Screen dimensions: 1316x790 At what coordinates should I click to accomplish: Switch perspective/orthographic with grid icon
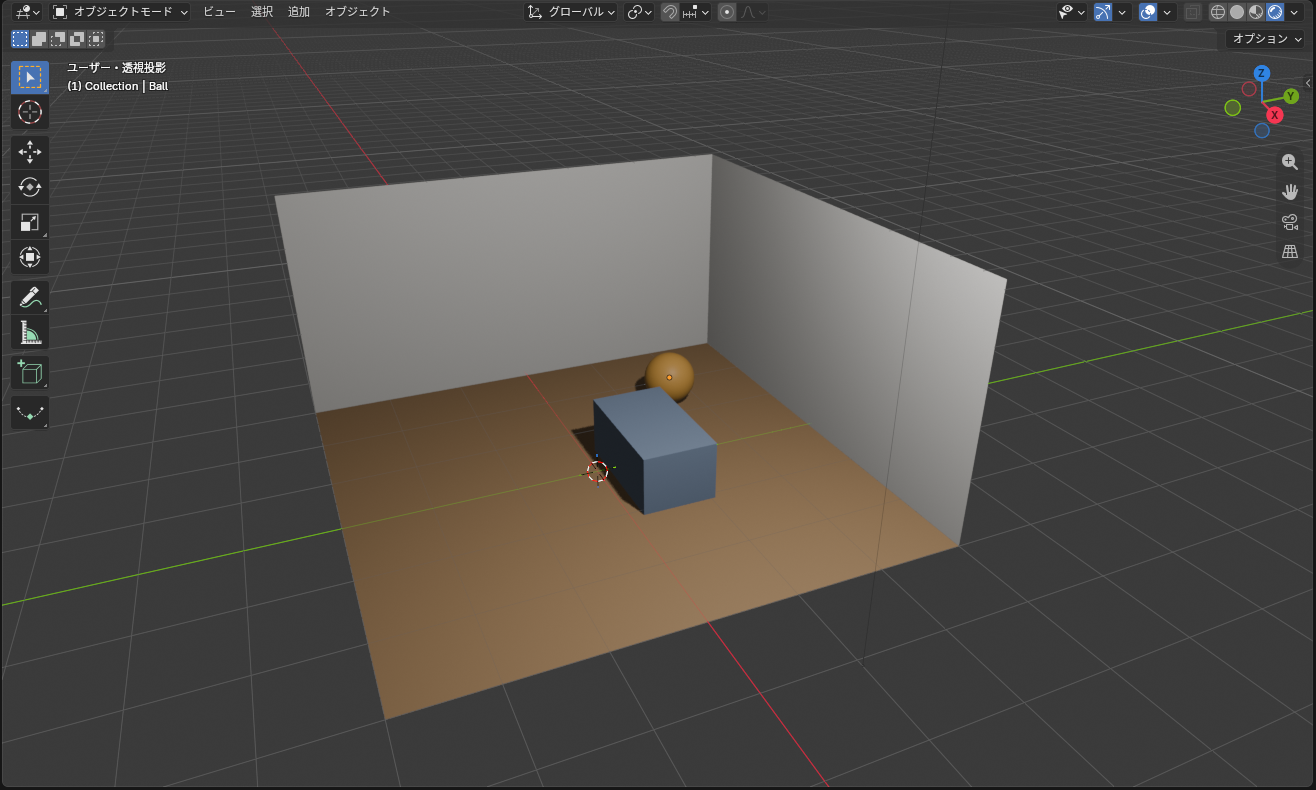[1290, 252]
